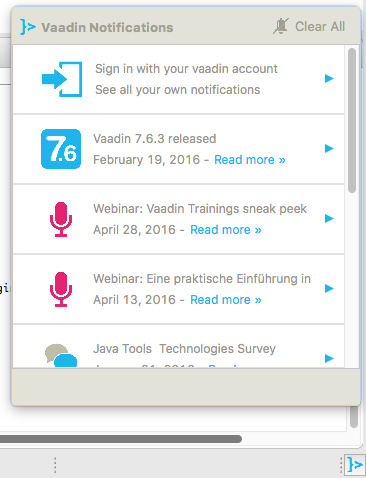This screenshot has width=366, height=478.
Task: Expand the Sign in notification arrow
Action: [x=329, y=78]
